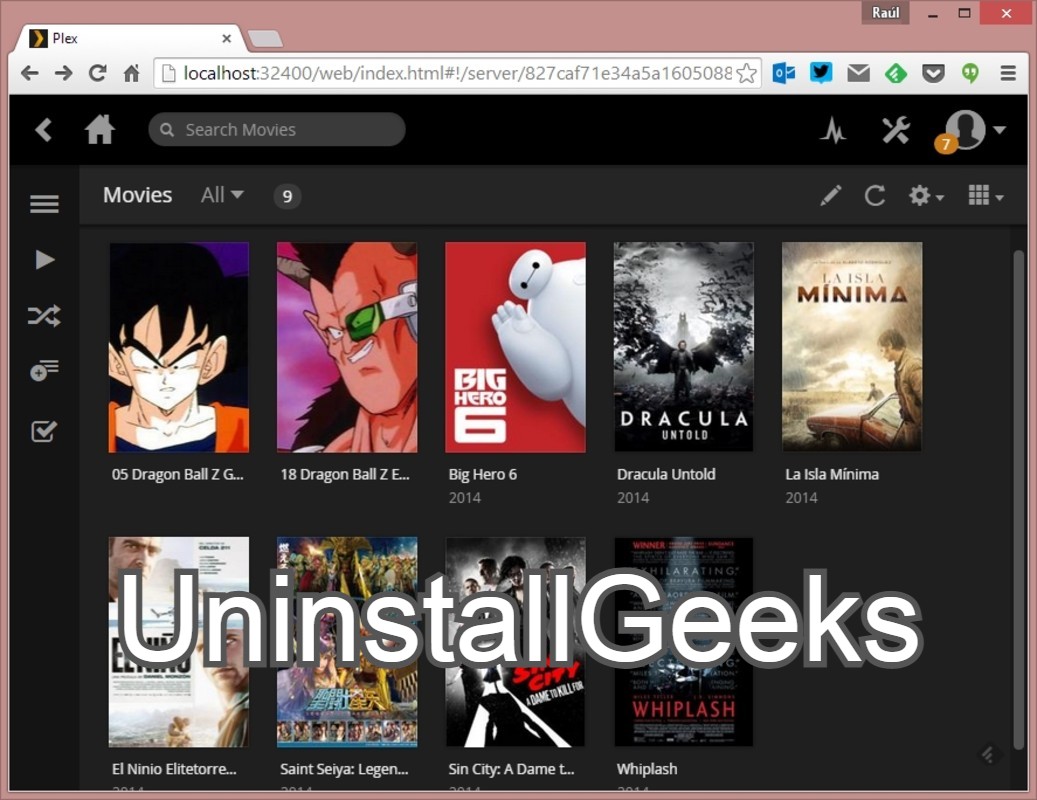Open the 18 Dragon Ball Z poster

347,347
